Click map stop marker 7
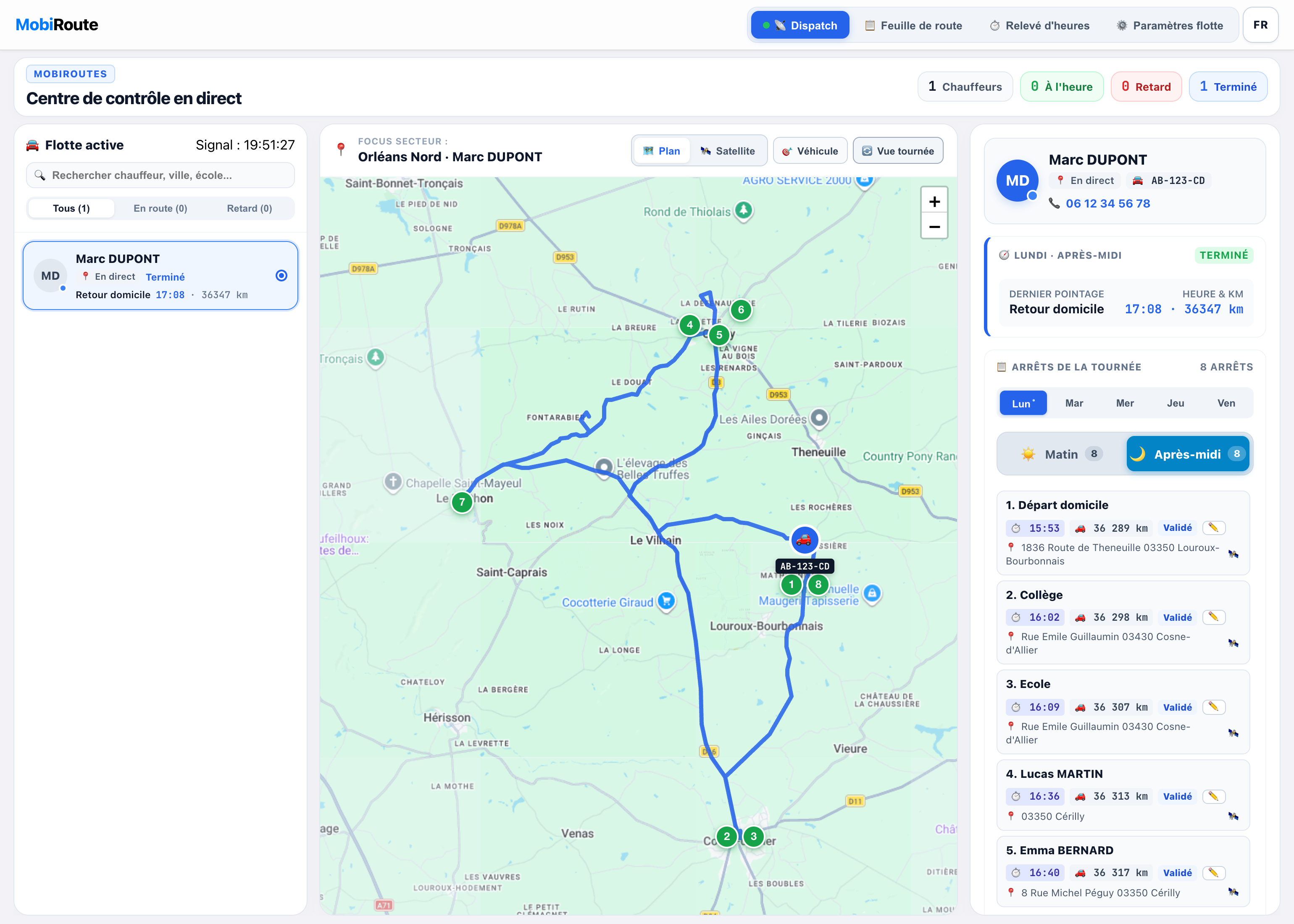The height and width of the screenshot is (924, 1294). coord(462,502)
